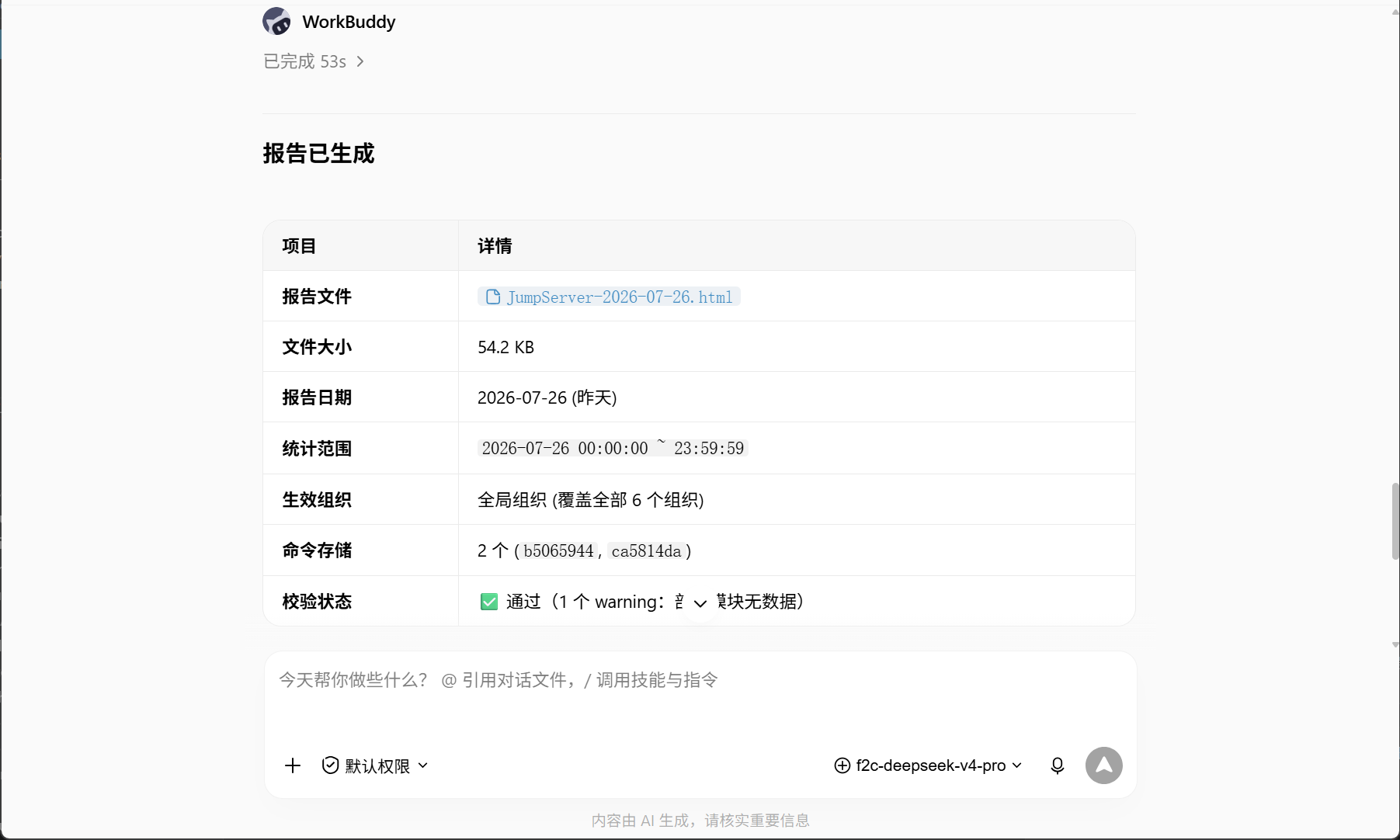Open the JumpServer-2026-07-26.html report file
Screen dimensions: 1400x840
(x=609, y=297)
